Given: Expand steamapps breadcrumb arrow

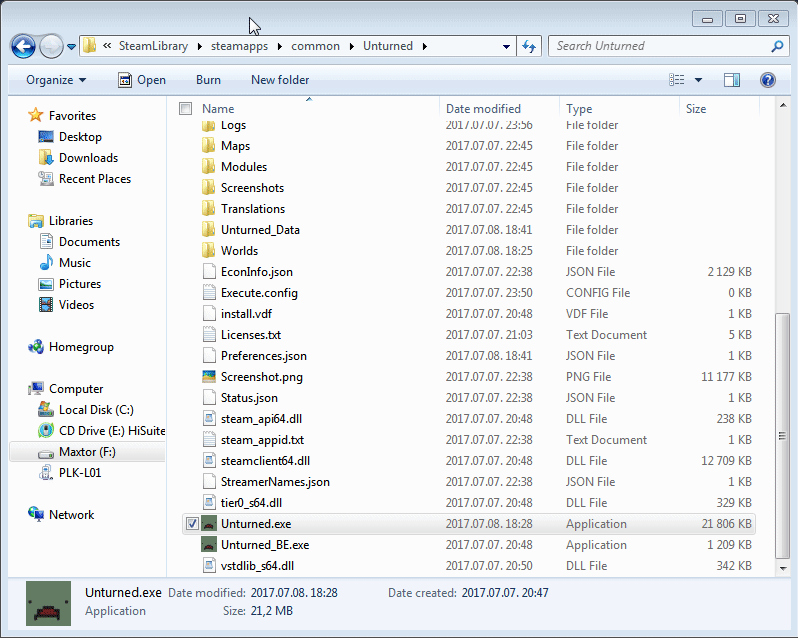Looking at the screenshot, I should click(x=279, y=46).
